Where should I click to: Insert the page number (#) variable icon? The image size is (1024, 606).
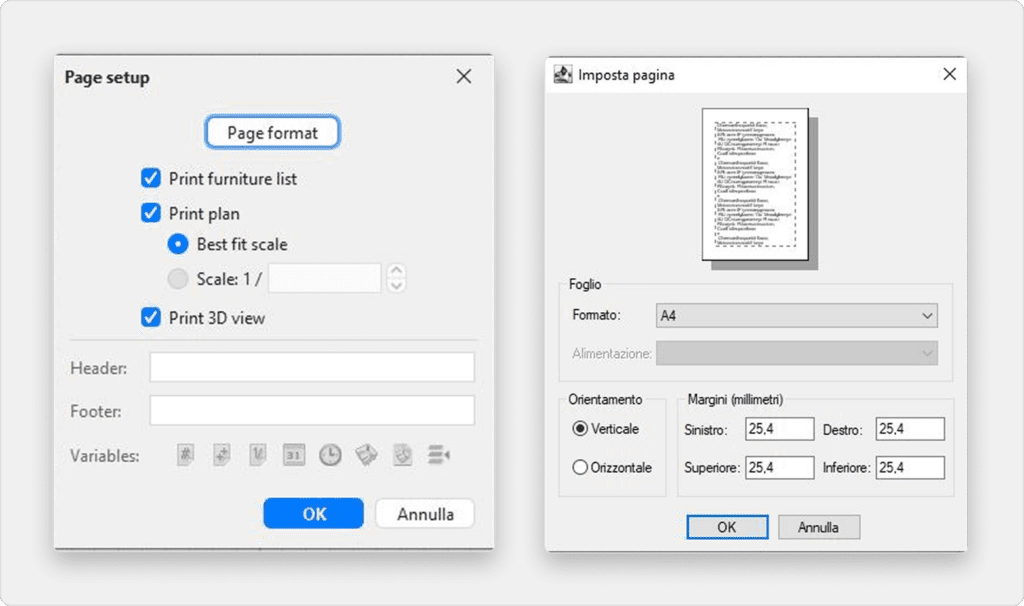click(185, 455)
